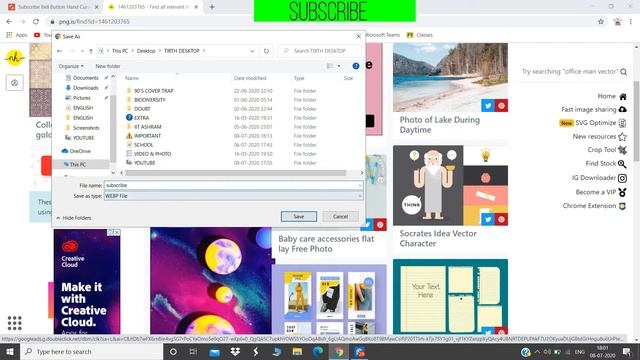This screenshot has width=640, height=360.
Task: Select the SCHOOL folder
Action: (x=143, y=144)
